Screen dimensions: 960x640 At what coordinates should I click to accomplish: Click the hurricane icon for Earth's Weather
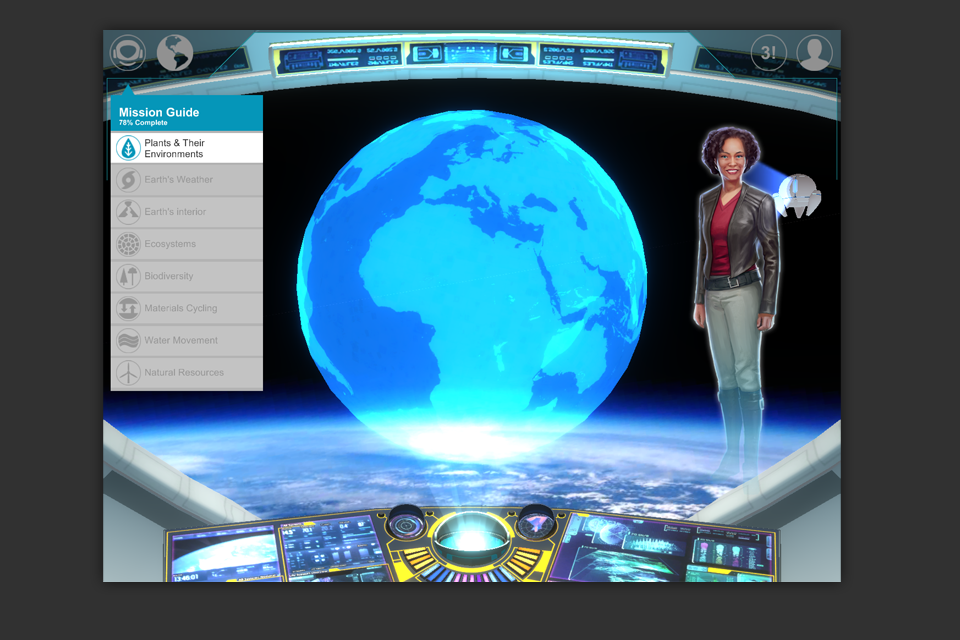point(129,180)
